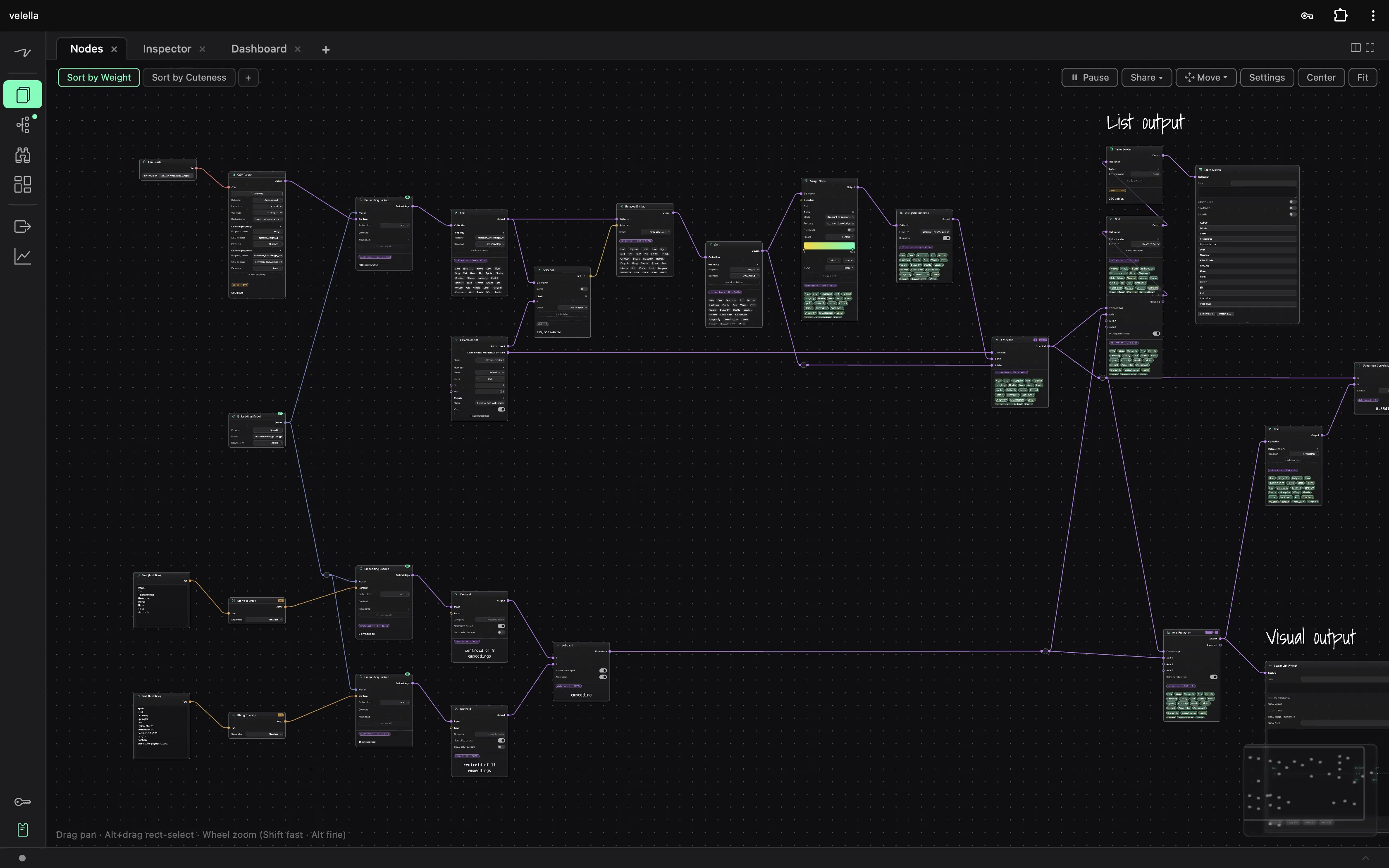Image resolution: width=1389 pixels, height=868 pixels.
Task: Click the Title field in the Table Widget
Action: pos(1263,183)
